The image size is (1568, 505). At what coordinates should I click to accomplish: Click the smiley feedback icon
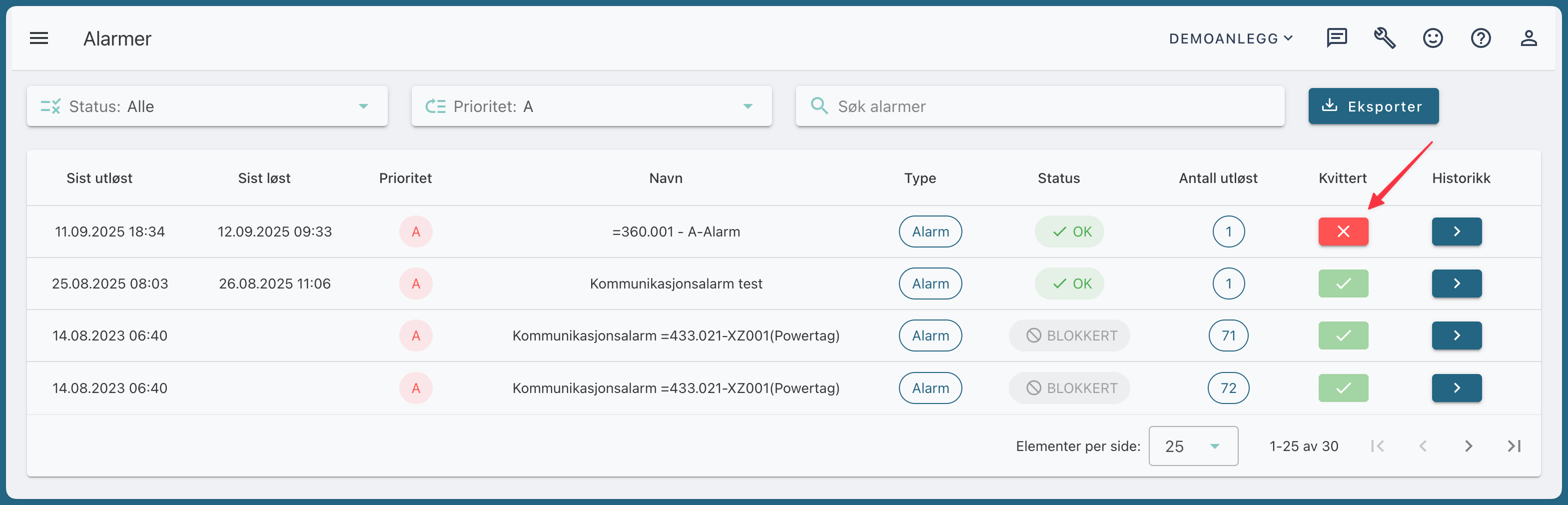click(1433, 38)
